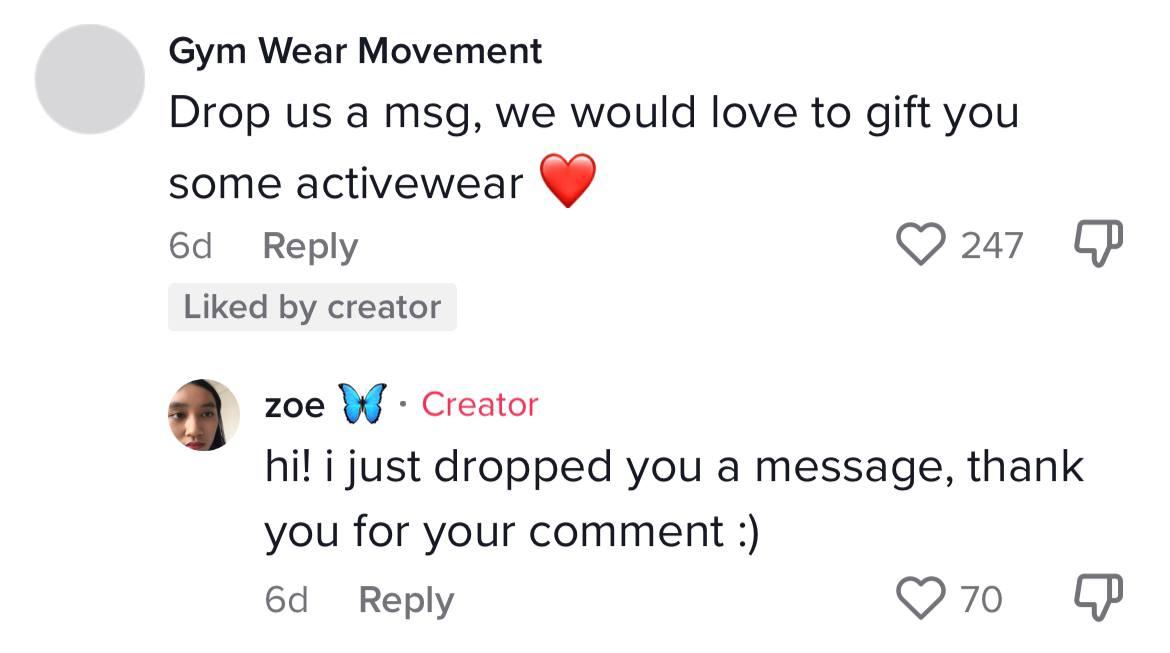Open the Gym Wear Movement username link
Screen dimensions: 1170x653
(355, 51)
